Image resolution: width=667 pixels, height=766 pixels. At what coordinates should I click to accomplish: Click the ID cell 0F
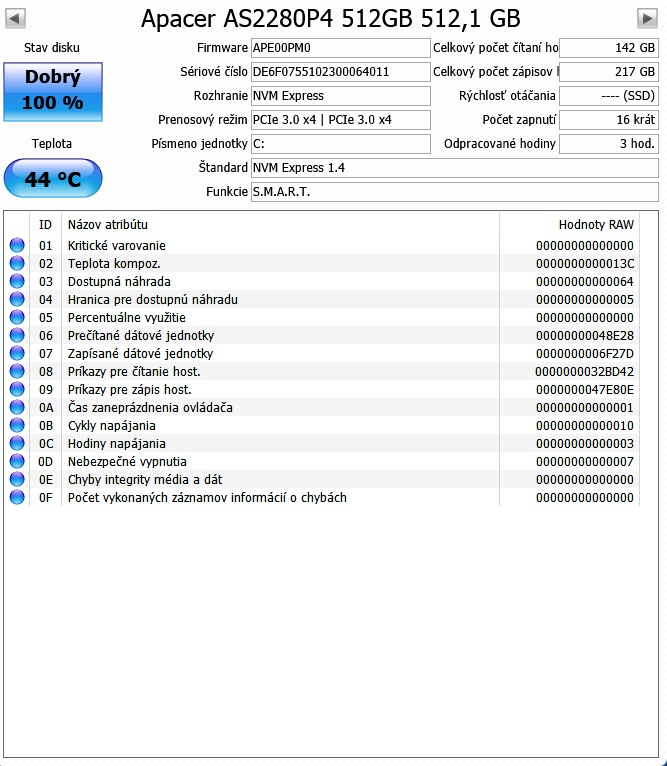click(x=46, y=497)
